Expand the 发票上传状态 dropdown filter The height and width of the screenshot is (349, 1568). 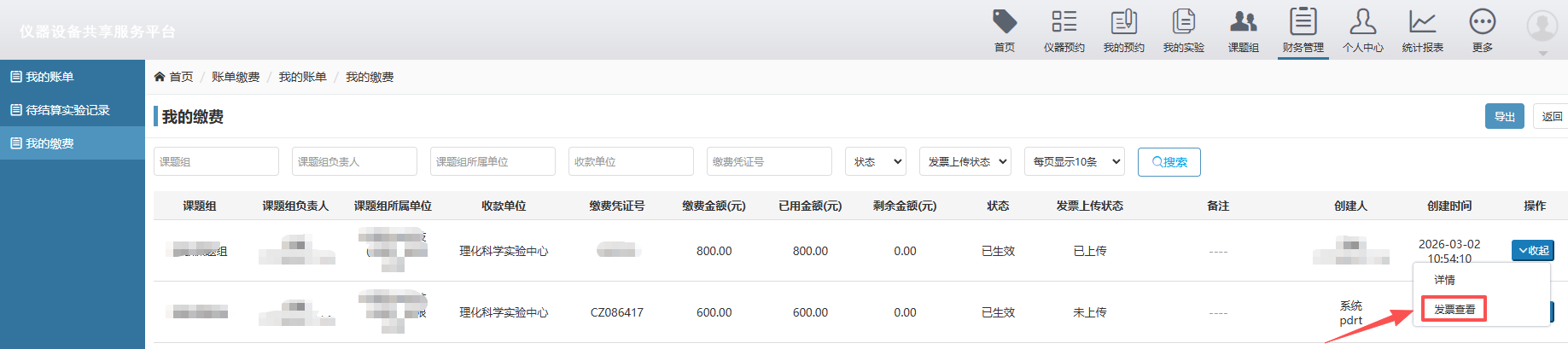coord(965,161)
